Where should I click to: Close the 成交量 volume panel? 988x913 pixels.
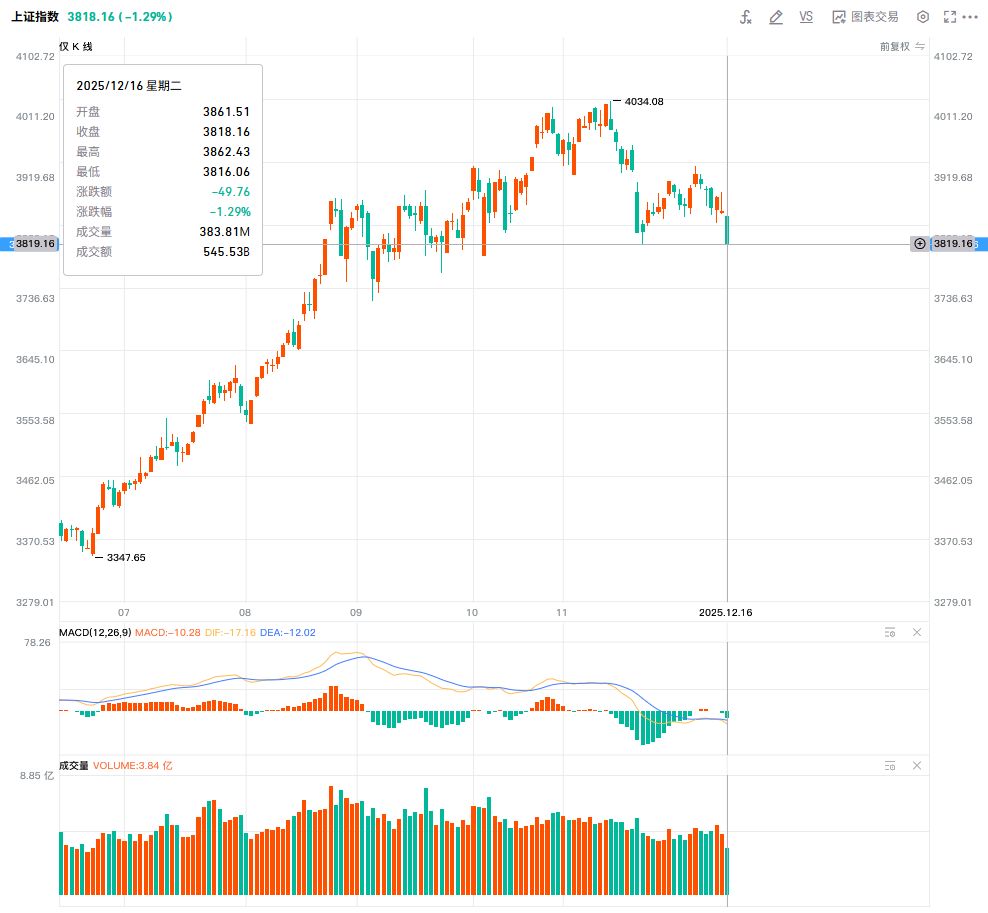pos(917,766)
